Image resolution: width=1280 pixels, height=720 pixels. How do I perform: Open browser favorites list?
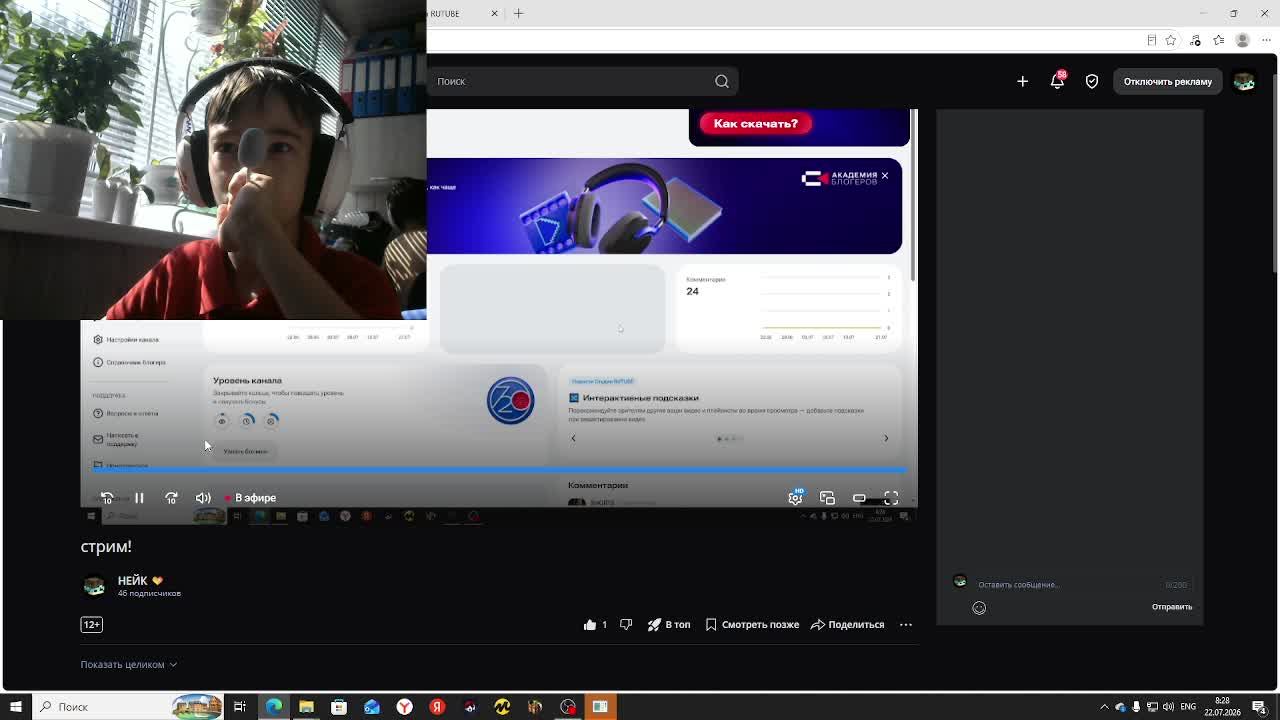point(1218,40)
